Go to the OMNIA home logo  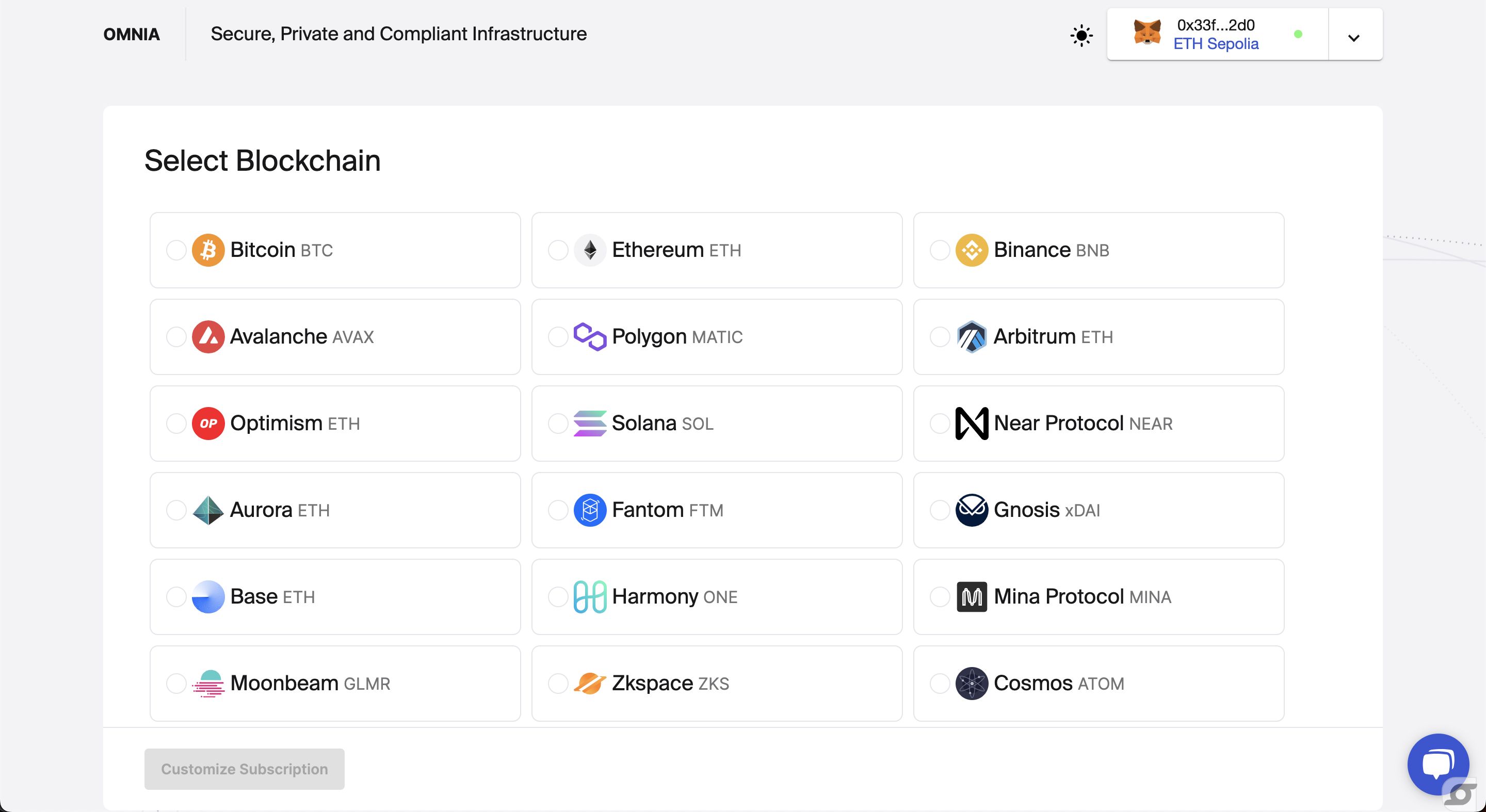point(131,35)
